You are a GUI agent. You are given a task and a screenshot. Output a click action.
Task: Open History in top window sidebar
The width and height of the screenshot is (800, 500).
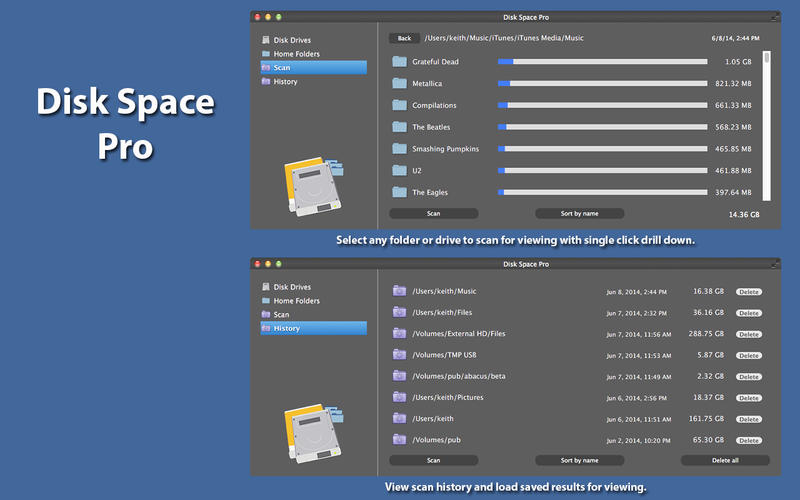[x=285, y=81]
